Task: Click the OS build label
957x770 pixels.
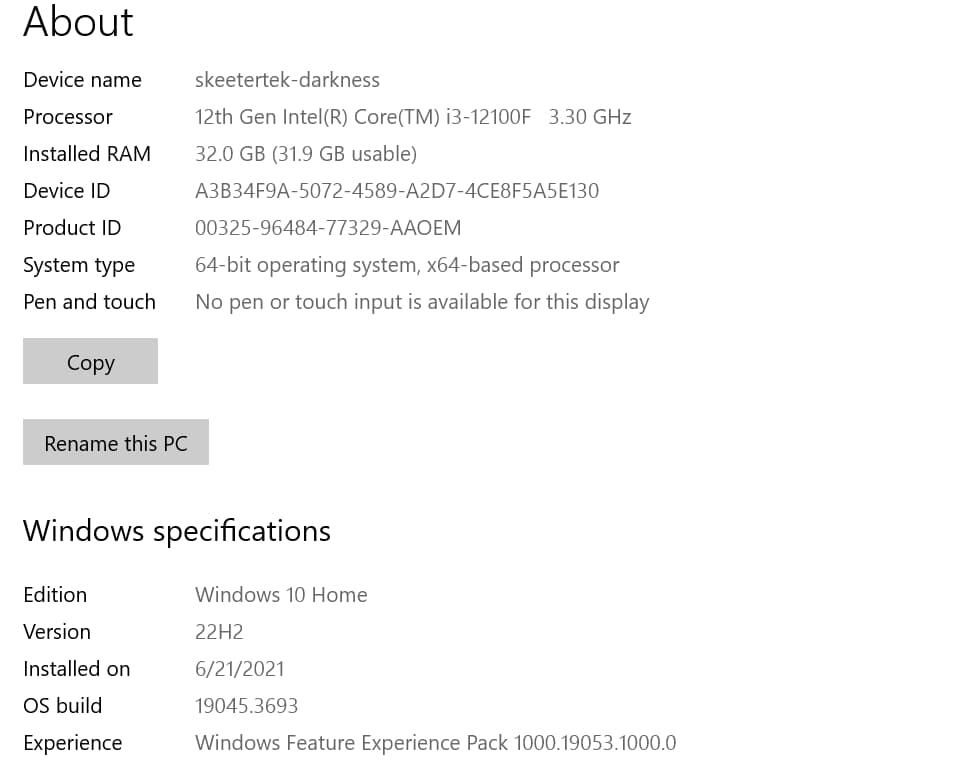Action: [62, 706]
